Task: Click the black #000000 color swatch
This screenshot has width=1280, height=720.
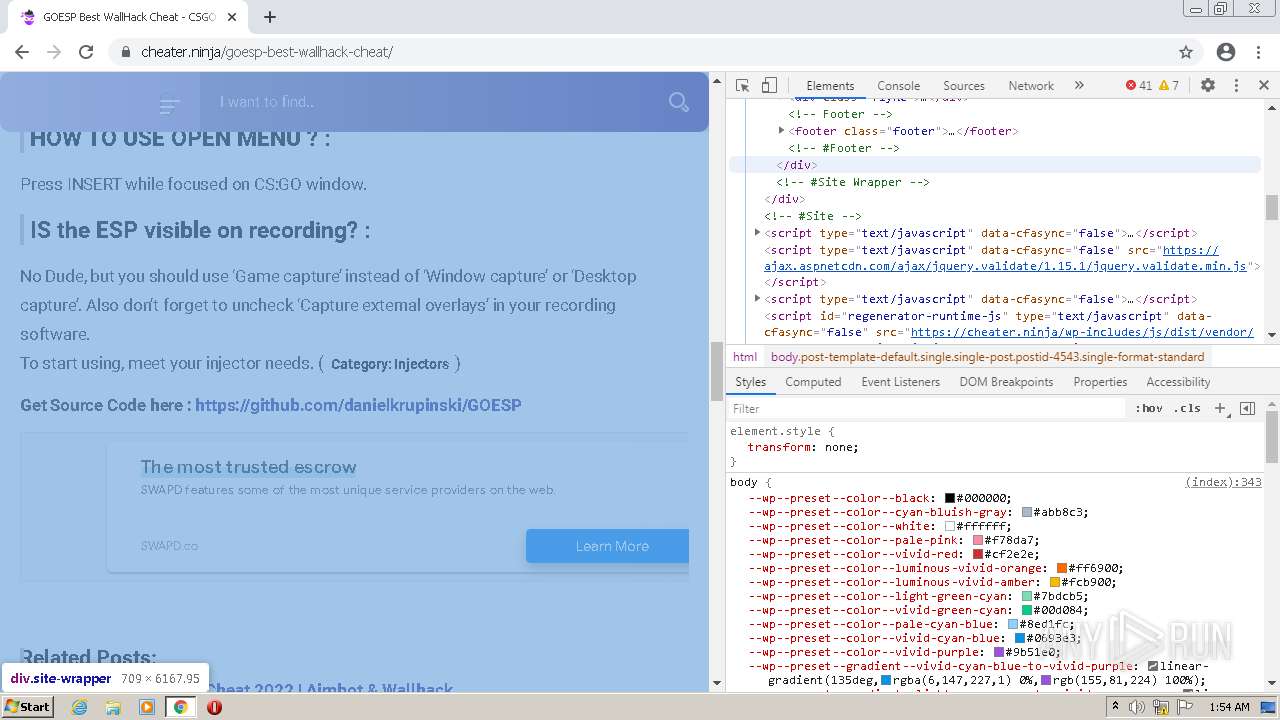Action: pos(950,498)
